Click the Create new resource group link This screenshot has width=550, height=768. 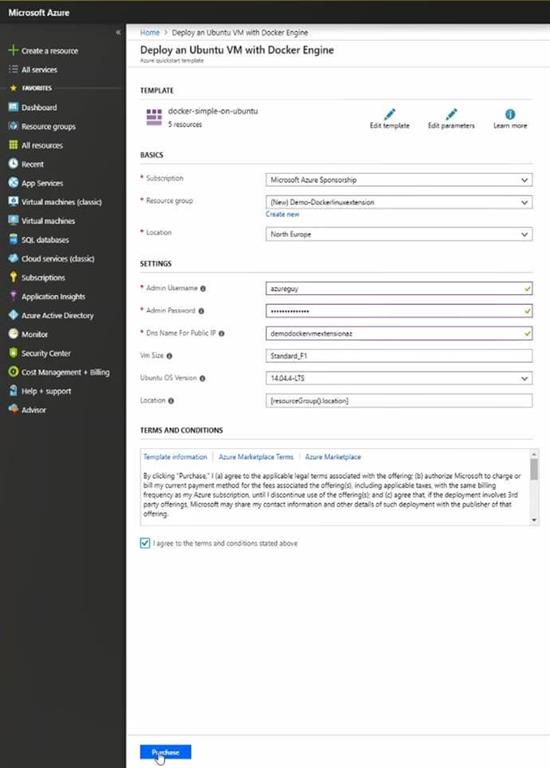pos(282,214)
